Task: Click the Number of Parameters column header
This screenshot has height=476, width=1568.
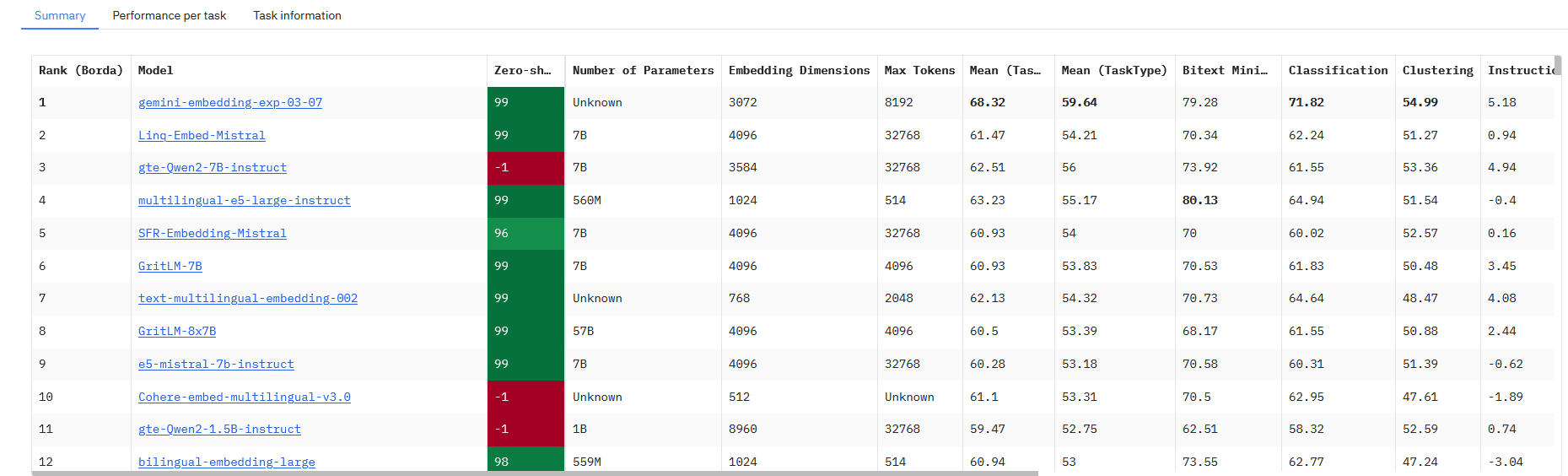Action: (643, 71)
